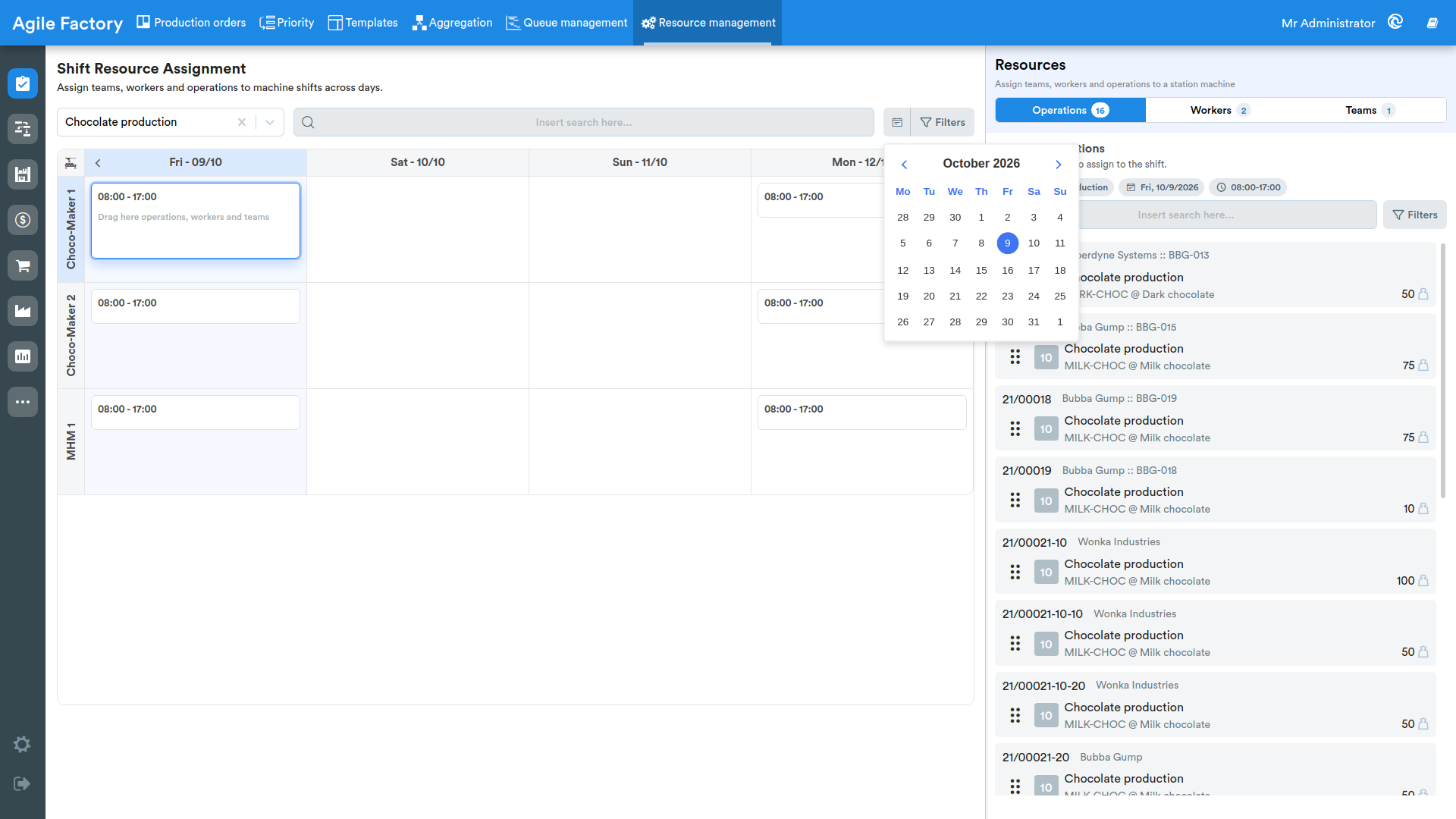Switch to the Teams tab
The width and height of the screenshot is (1456, 819).
coord(1370,111)
